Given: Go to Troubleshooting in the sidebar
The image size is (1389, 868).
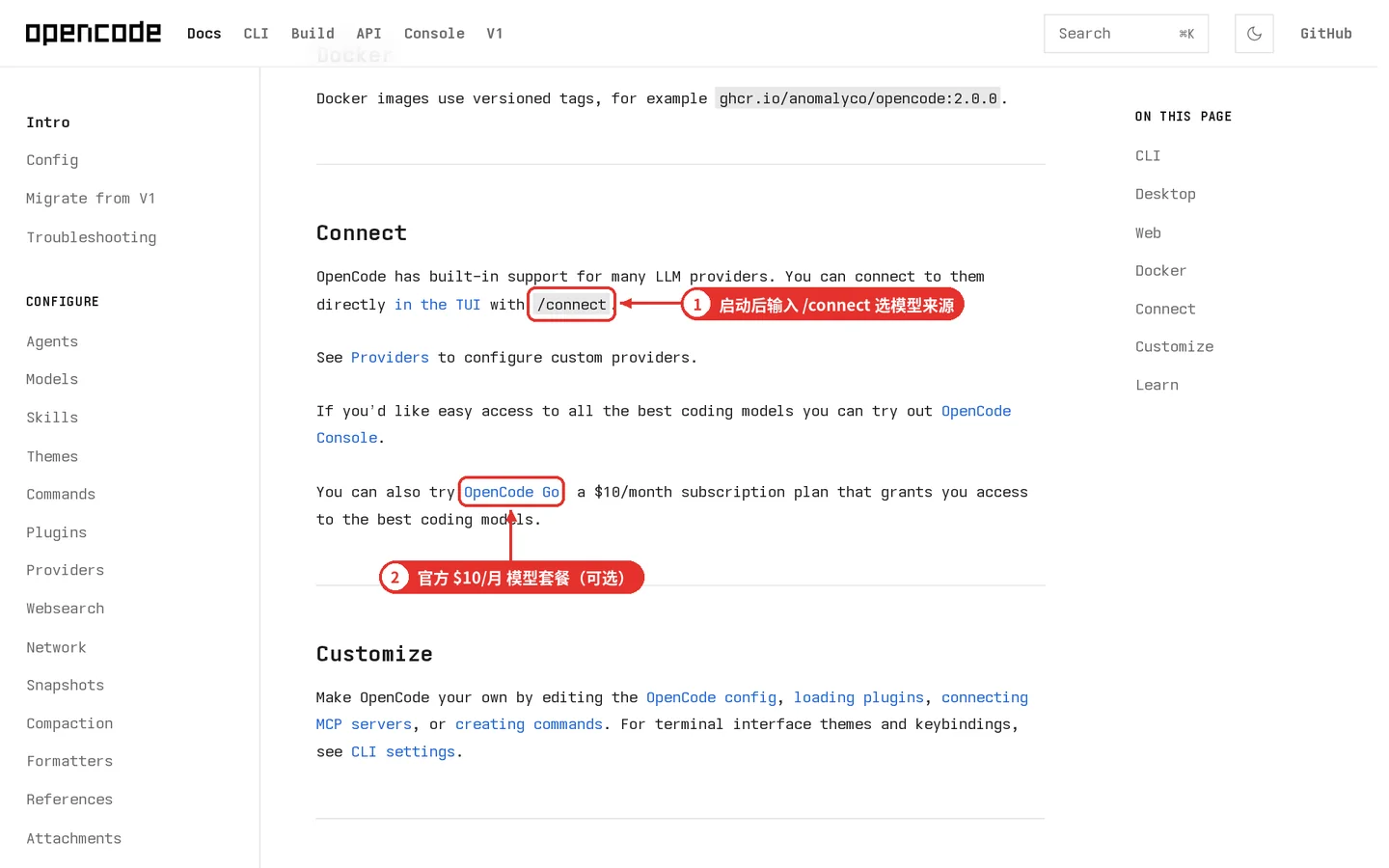Looking at the screenshot, I should pos(92,237).
